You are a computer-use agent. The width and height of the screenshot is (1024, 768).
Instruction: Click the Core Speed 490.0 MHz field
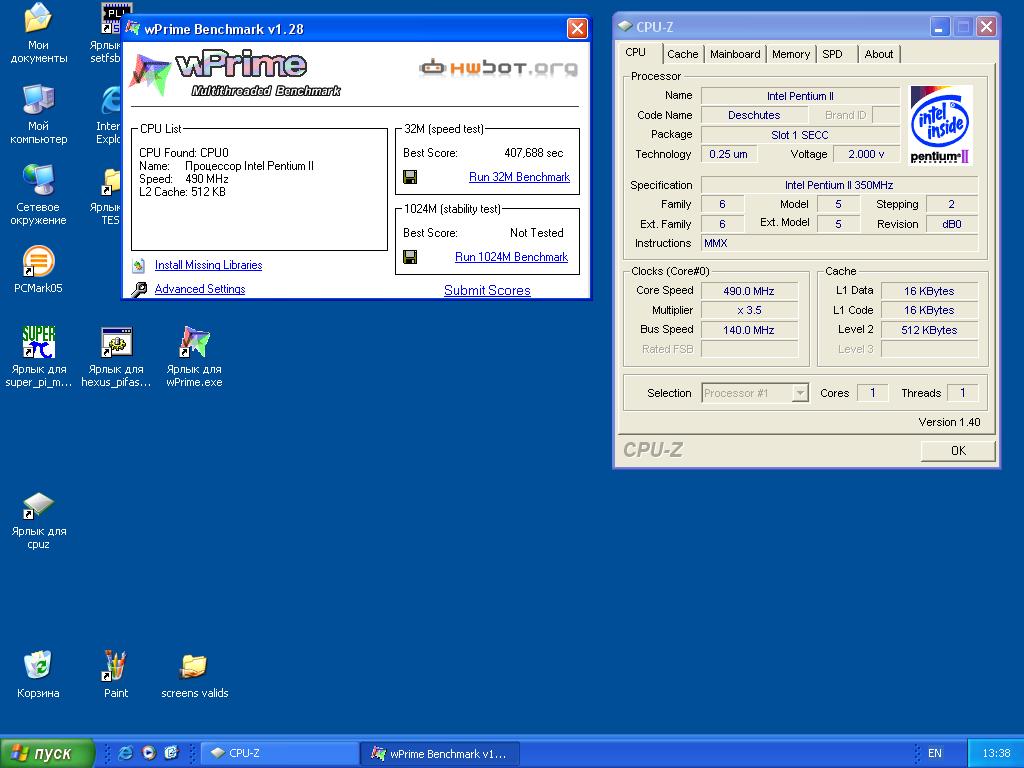(x=749, y=291)
